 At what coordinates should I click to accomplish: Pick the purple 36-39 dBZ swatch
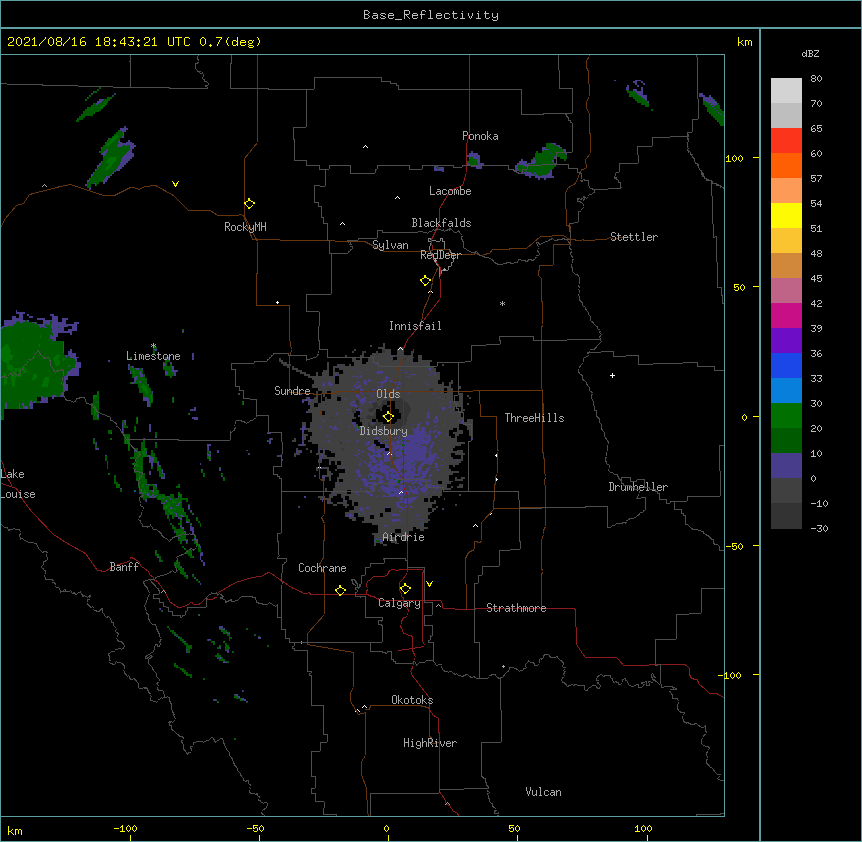pyautogui.click(x=786, y=341)
